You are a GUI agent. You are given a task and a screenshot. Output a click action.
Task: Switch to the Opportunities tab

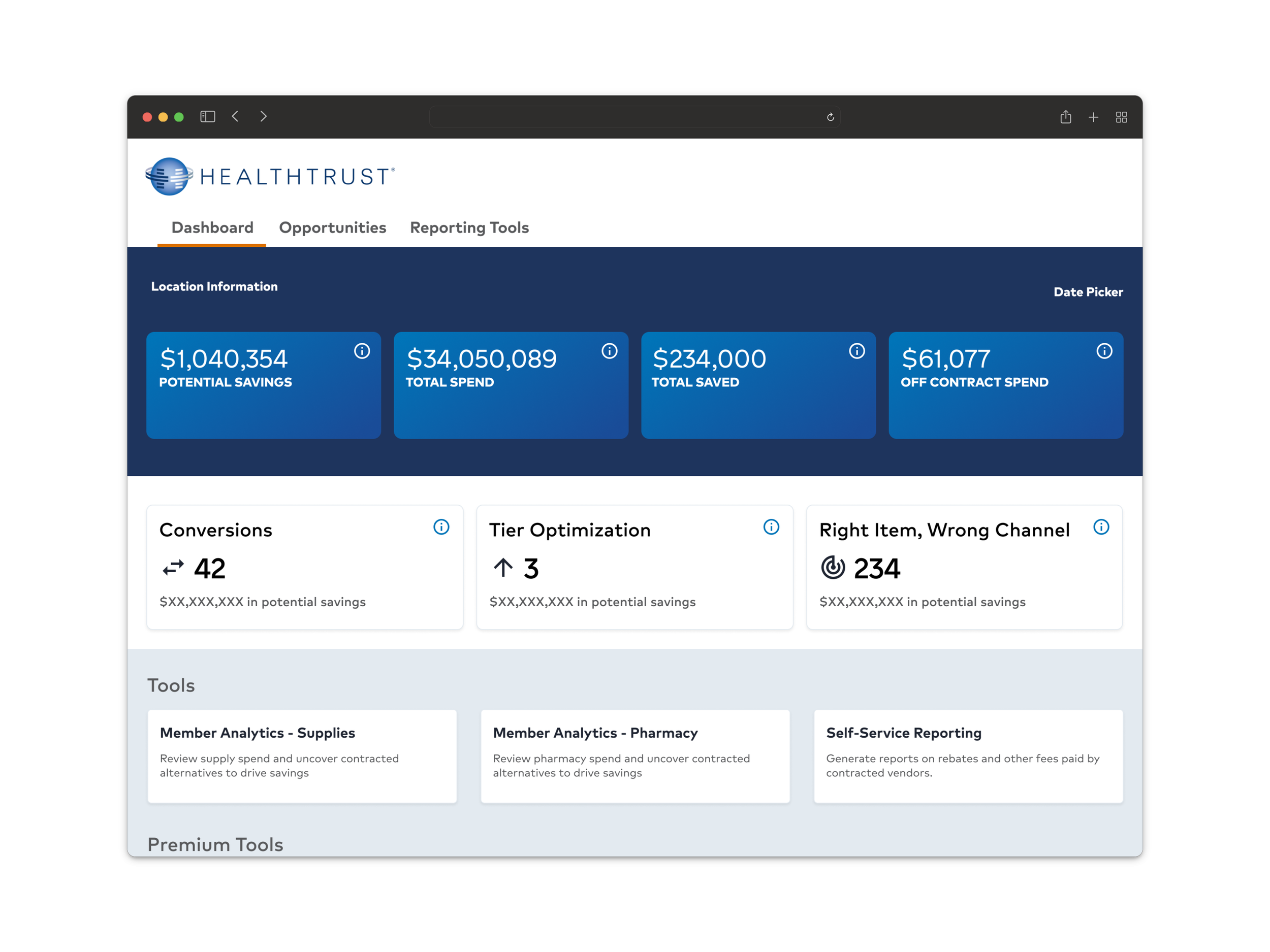pyautogui.click(x=332, y=228)
